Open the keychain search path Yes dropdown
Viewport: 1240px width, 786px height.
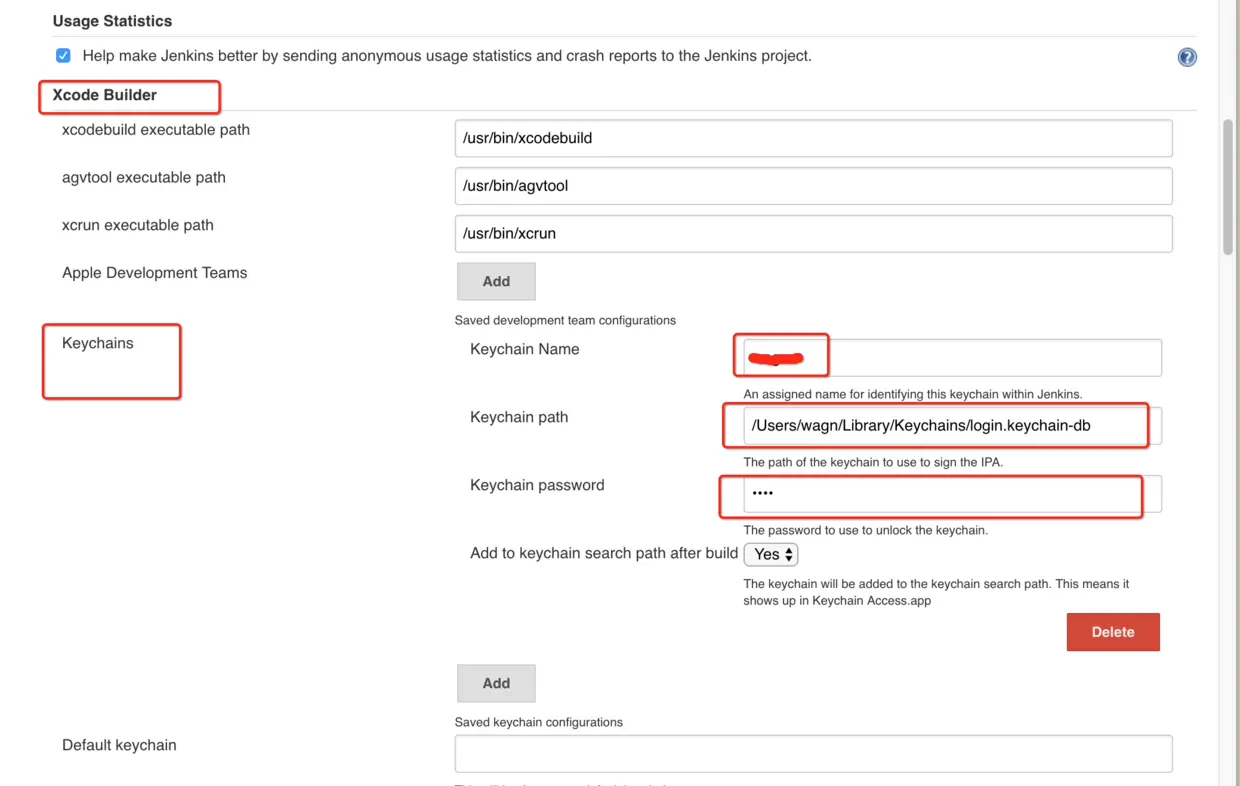tap(771, 554)
